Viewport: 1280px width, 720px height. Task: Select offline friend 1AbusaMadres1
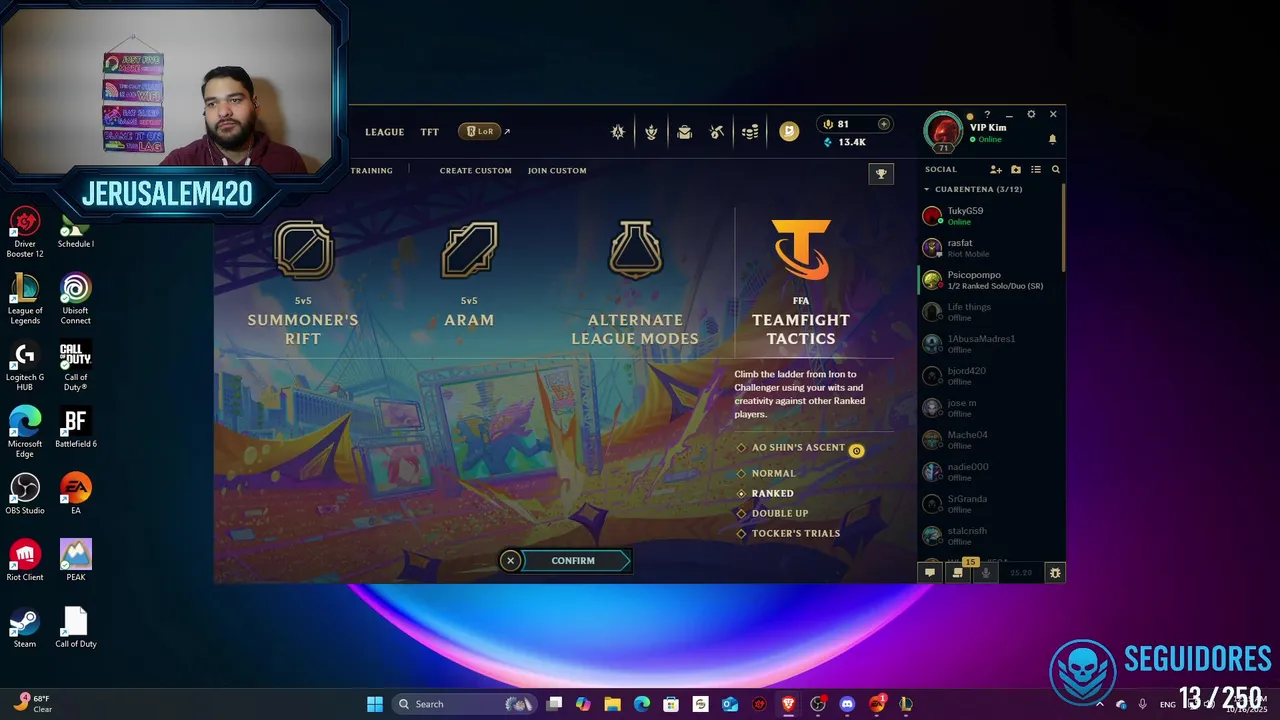(989, 344)
